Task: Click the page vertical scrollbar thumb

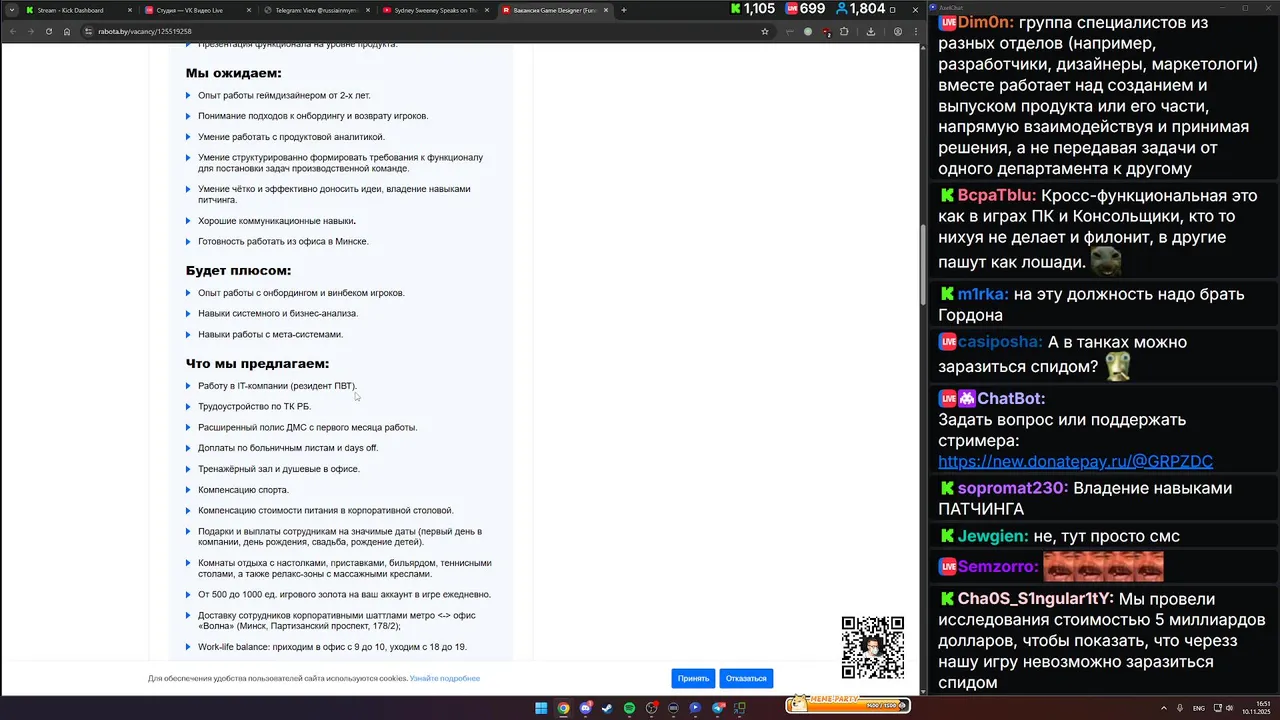Action: pos(921,265)
